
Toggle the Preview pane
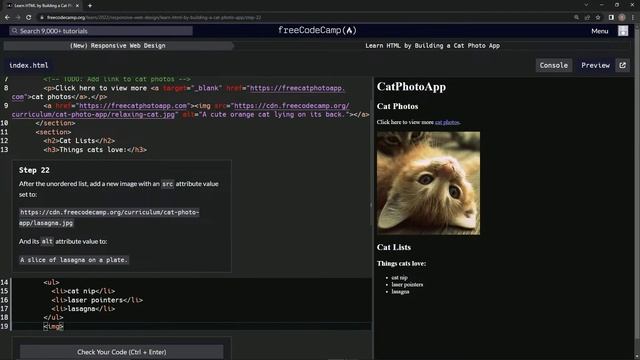click(595, 65)
